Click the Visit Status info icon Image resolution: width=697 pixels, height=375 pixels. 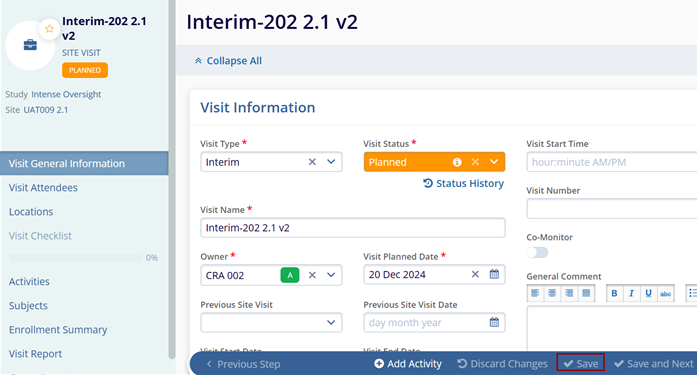click(457, 162)
